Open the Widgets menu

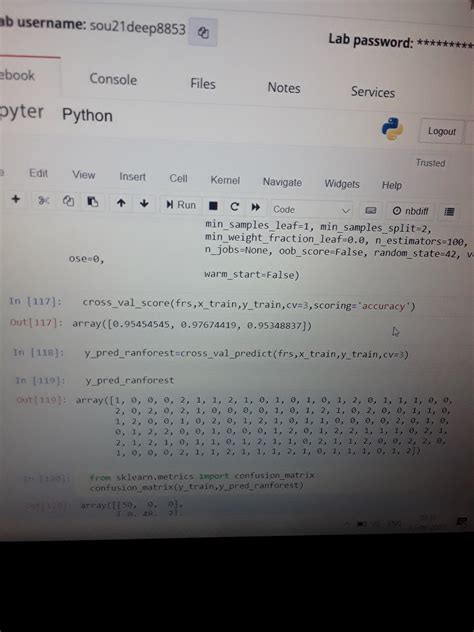pos(342,184)
